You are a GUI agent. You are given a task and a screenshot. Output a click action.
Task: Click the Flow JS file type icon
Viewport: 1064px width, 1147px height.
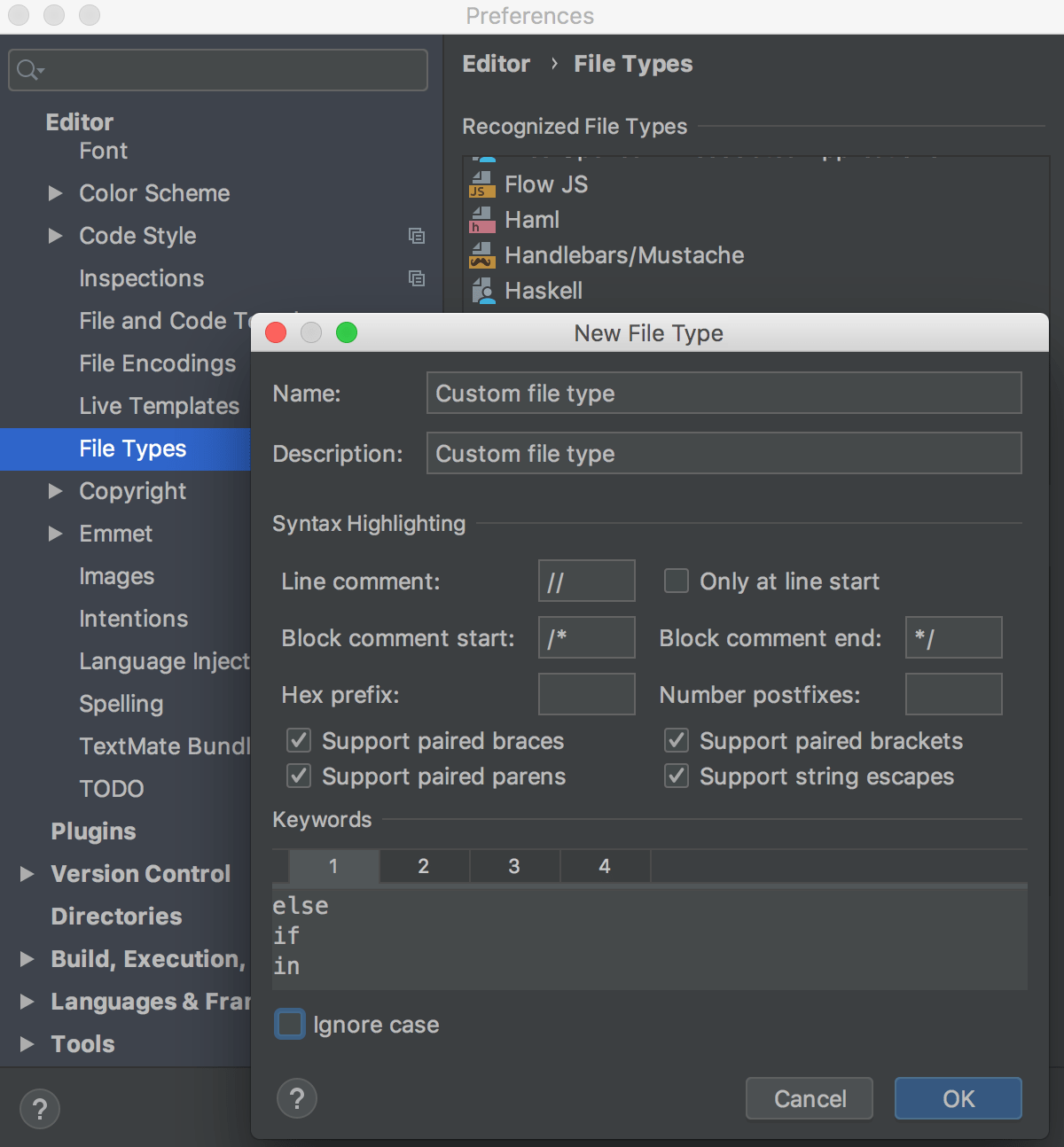(482, 184)
